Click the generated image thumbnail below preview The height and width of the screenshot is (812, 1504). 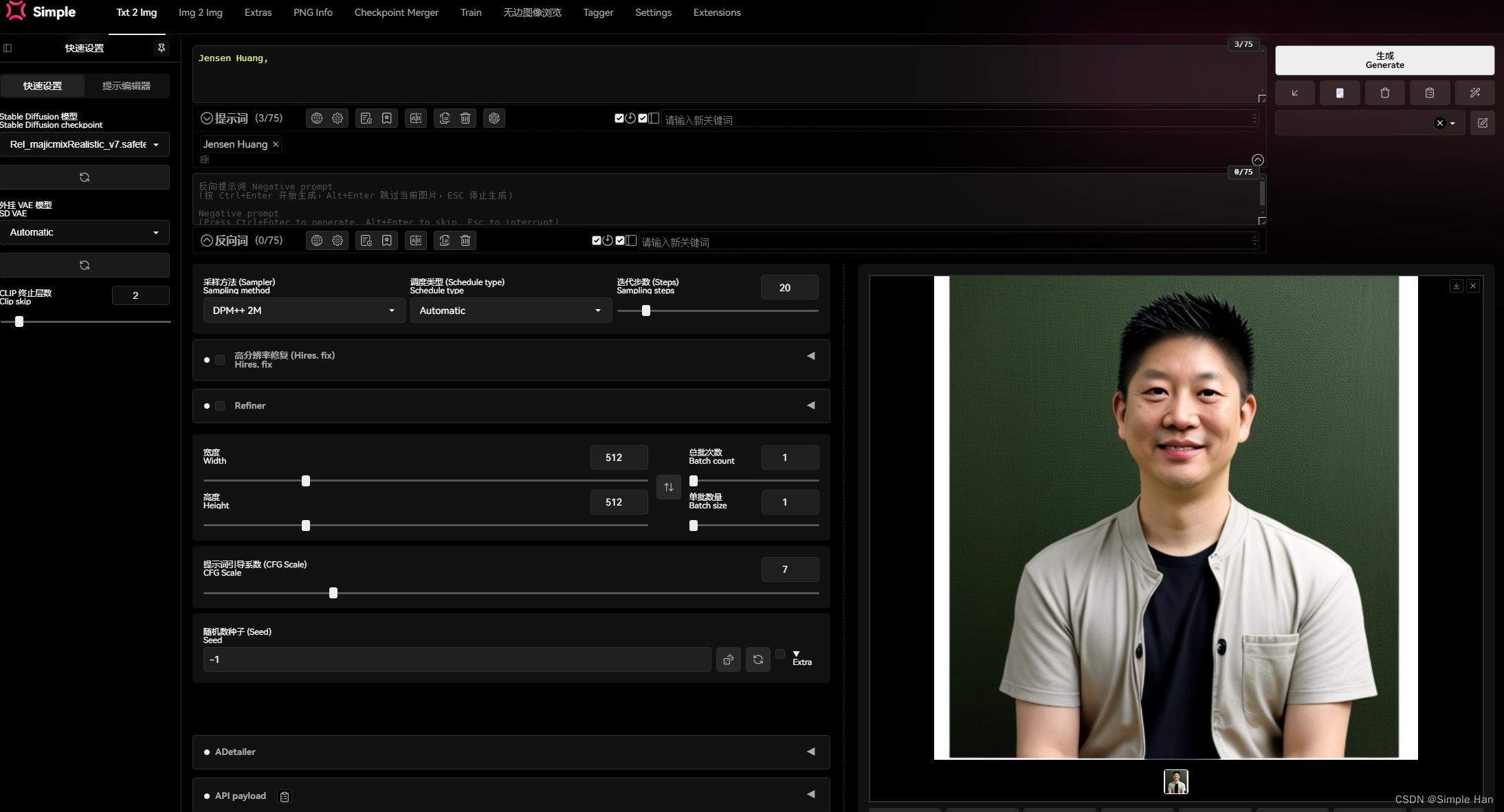tap(1175, 782)
